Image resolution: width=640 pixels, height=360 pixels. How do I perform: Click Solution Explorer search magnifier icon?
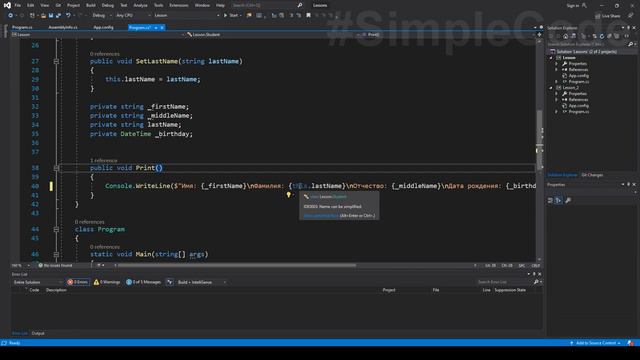click(631, 44)
